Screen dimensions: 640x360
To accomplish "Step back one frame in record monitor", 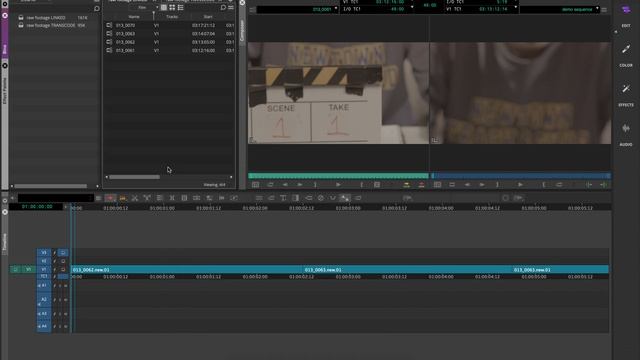I will click(467, 185).
